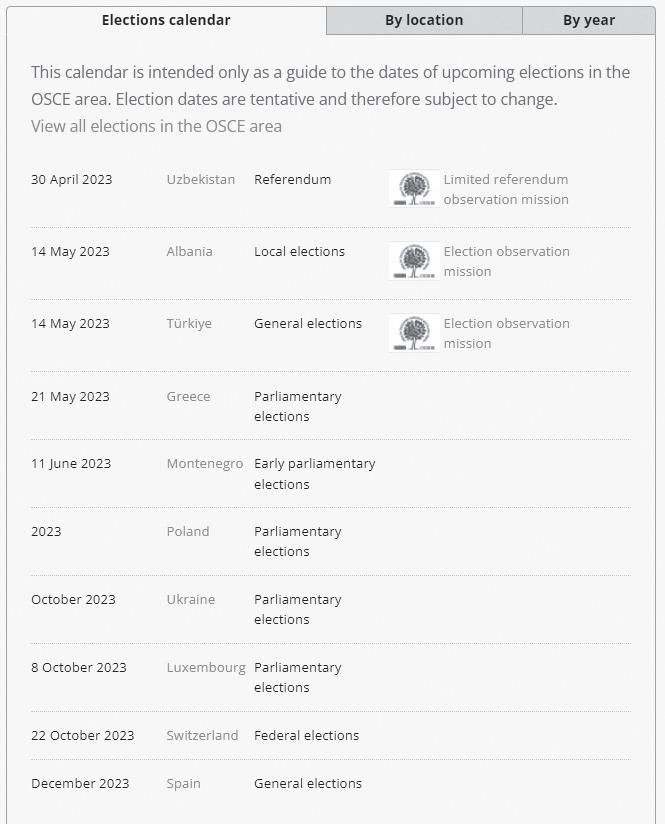Click the Spain country link
The image size is (665, 824).
click(x=183, y=784)
